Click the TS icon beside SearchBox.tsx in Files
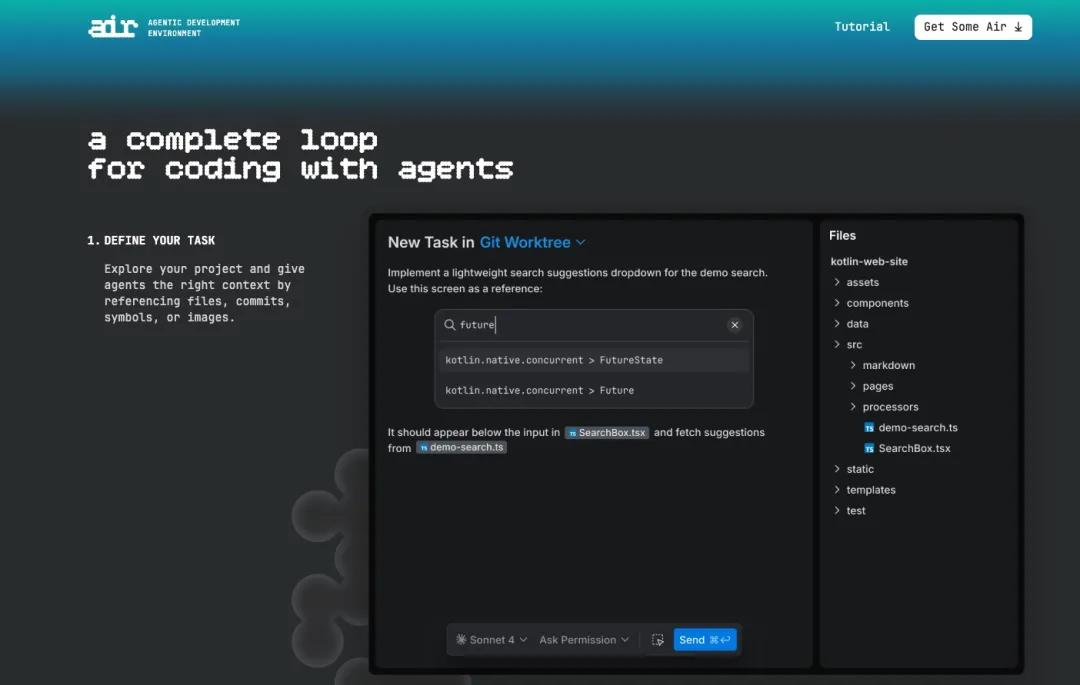The width and height of the screenshot is (1080, 685). coord(868,448)
